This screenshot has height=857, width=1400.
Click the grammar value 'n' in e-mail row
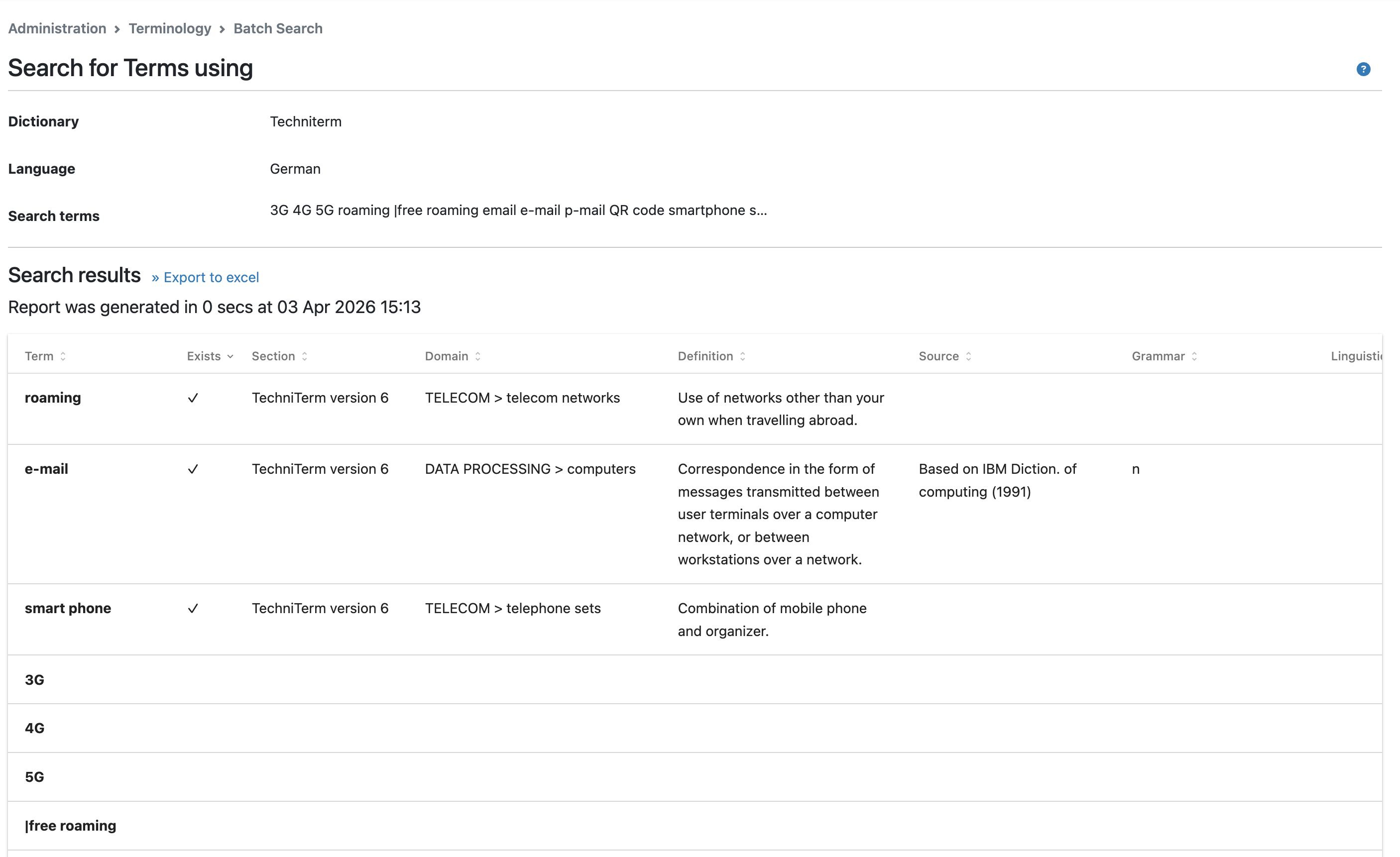[x=1135, y=469]
